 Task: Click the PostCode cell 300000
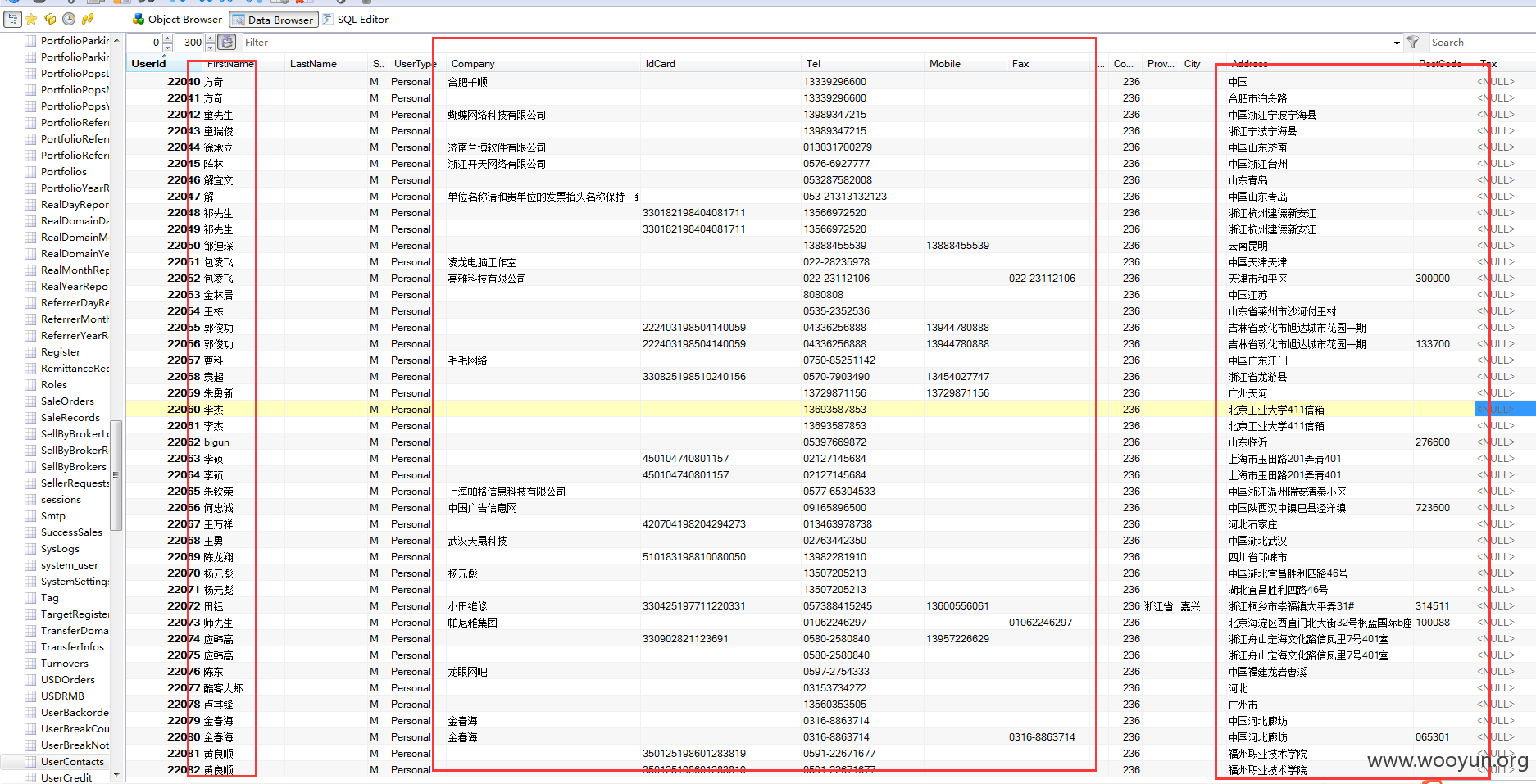click(x=1433, y=279)
